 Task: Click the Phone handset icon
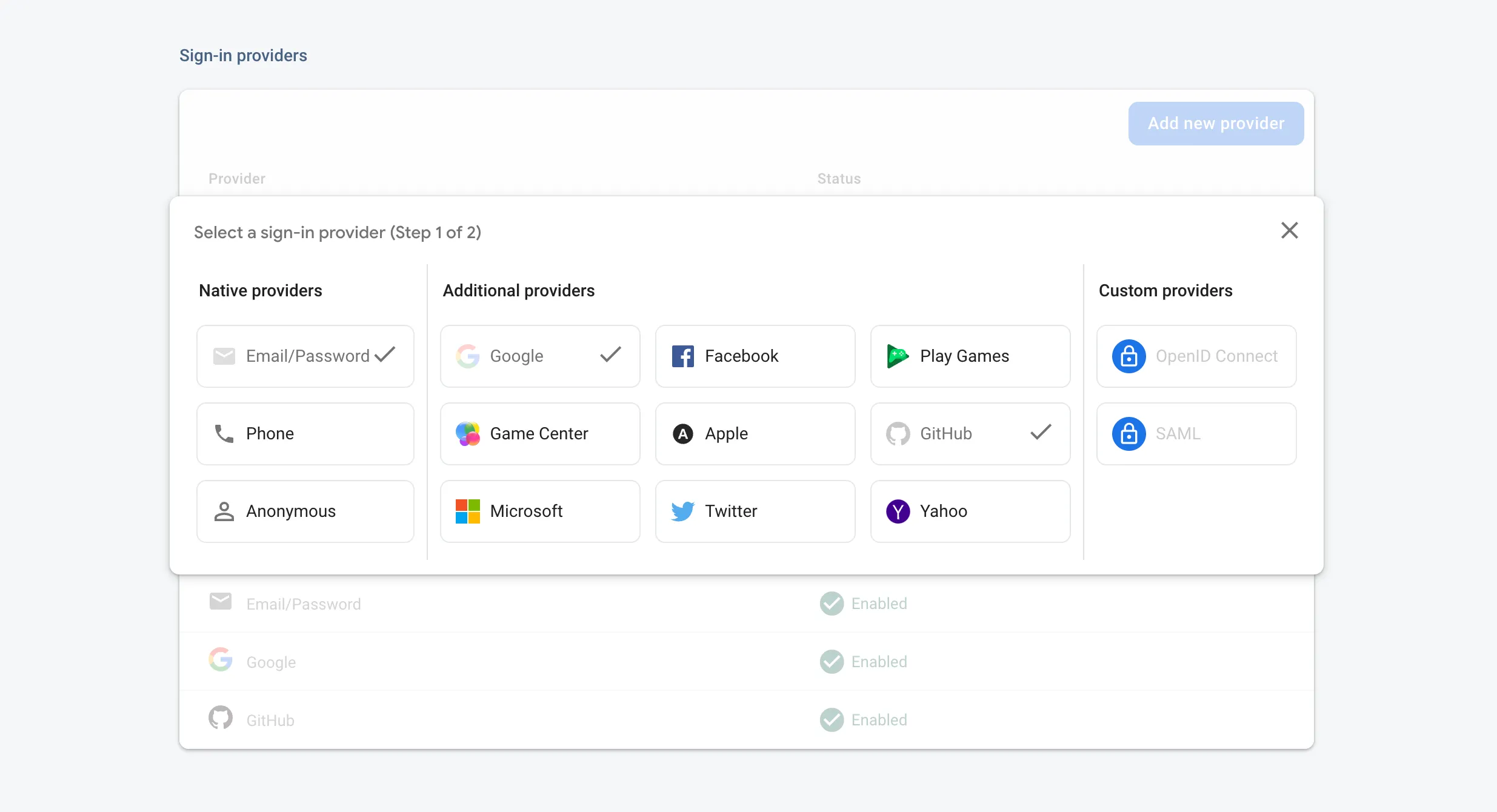(x=224, y=434)
